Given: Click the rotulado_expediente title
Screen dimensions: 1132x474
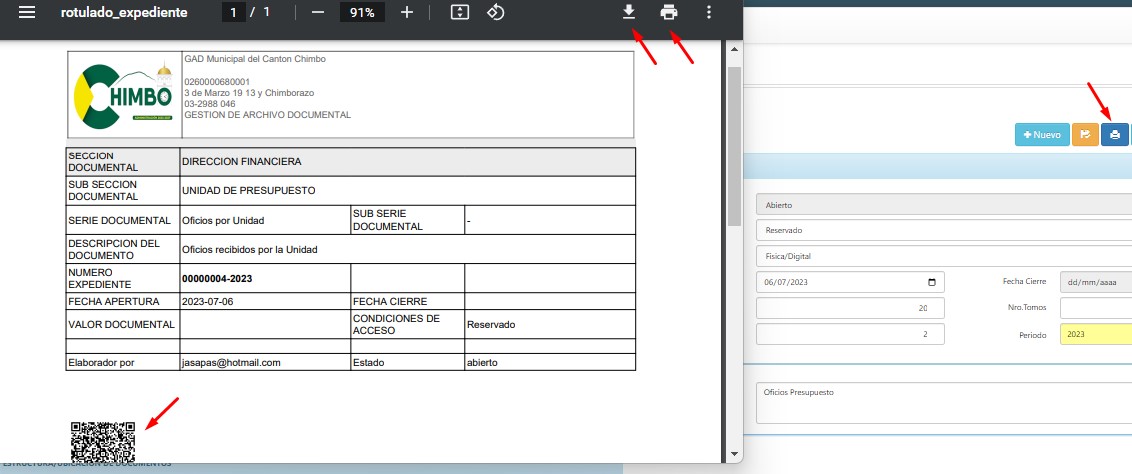Looking at the screenshot, I should point(124,12).
